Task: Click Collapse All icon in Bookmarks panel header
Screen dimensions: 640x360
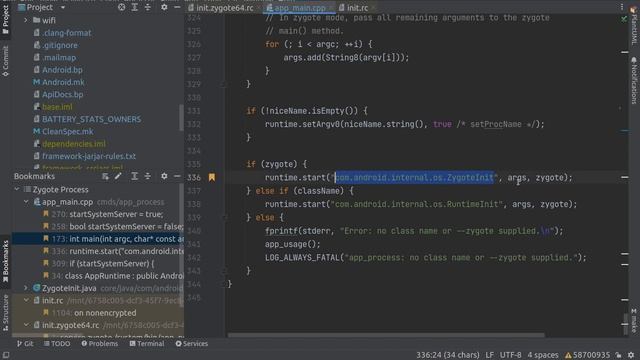Action: pos(148,176)
